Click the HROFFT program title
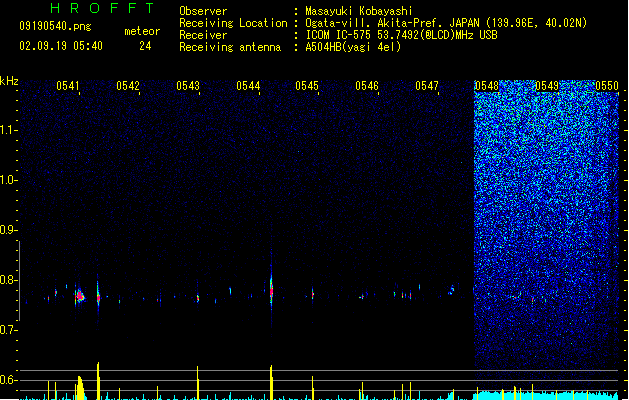This screenshot has height=400, width=629. (x=102, y=8)
